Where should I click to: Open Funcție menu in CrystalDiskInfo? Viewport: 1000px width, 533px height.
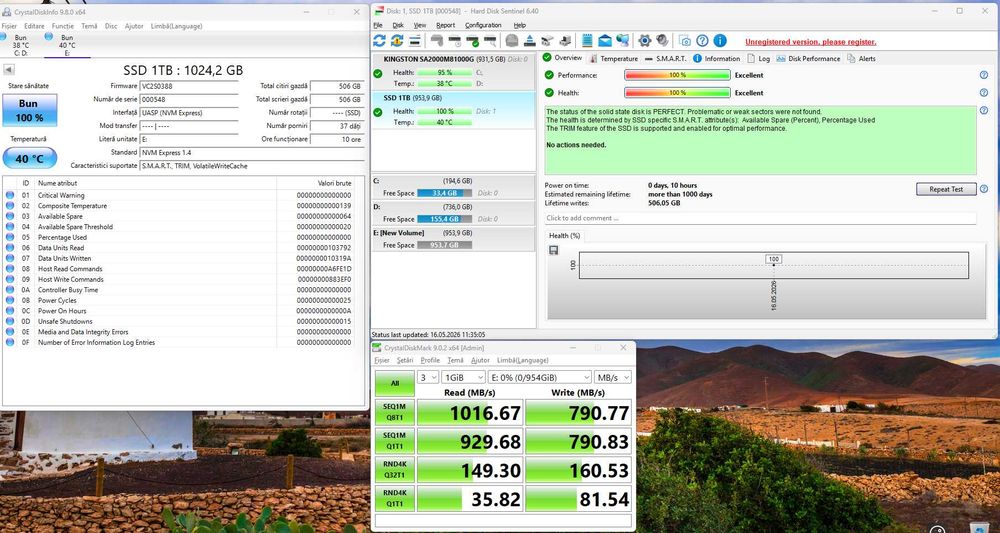pyautogui.click(x=62, y=26)
